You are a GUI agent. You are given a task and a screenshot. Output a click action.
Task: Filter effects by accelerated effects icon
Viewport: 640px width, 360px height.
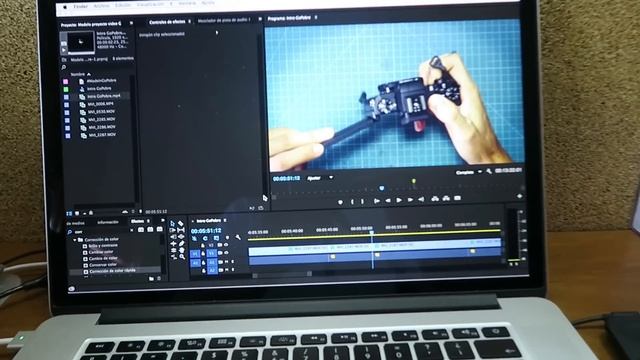tap(141, 230)
